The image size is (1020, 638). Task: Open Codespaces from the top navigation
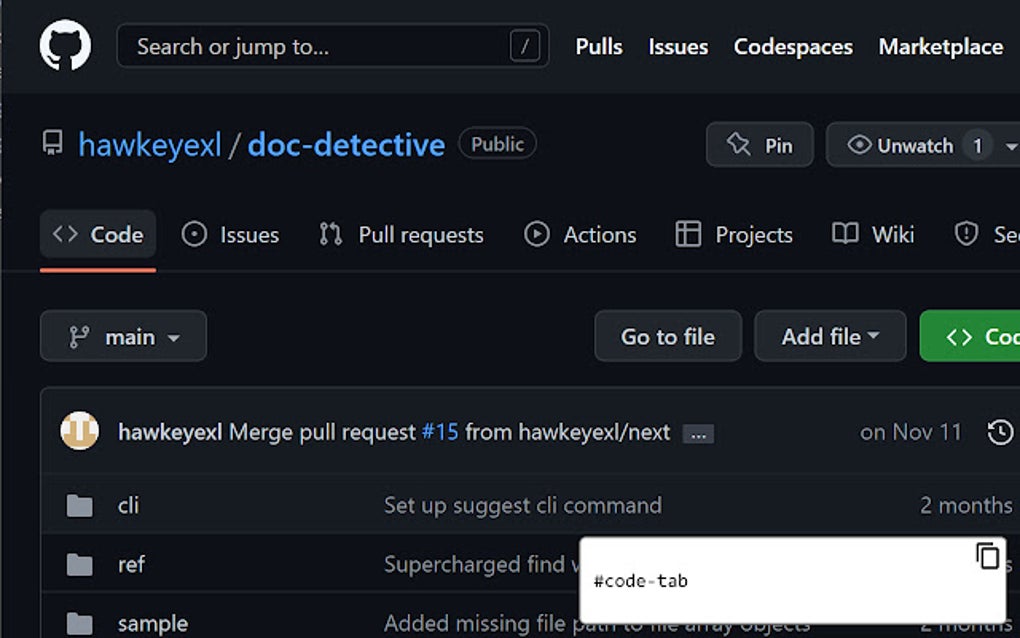792,46
